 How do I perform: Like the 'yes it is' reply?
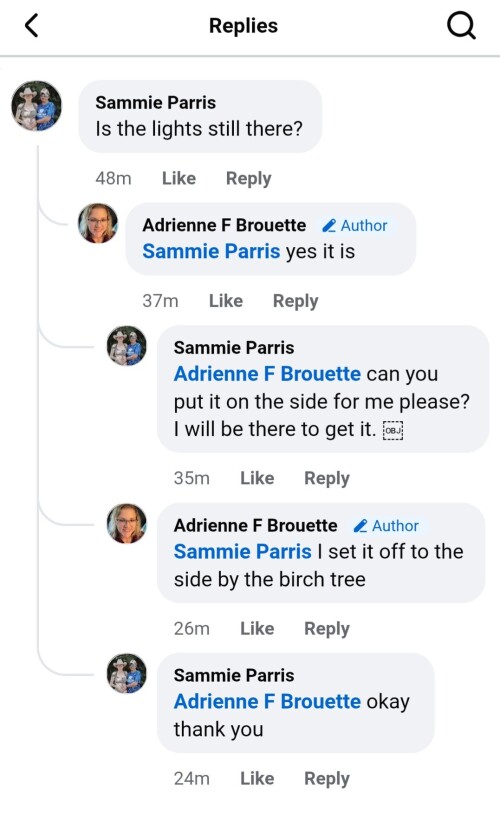tap(226, 301)
